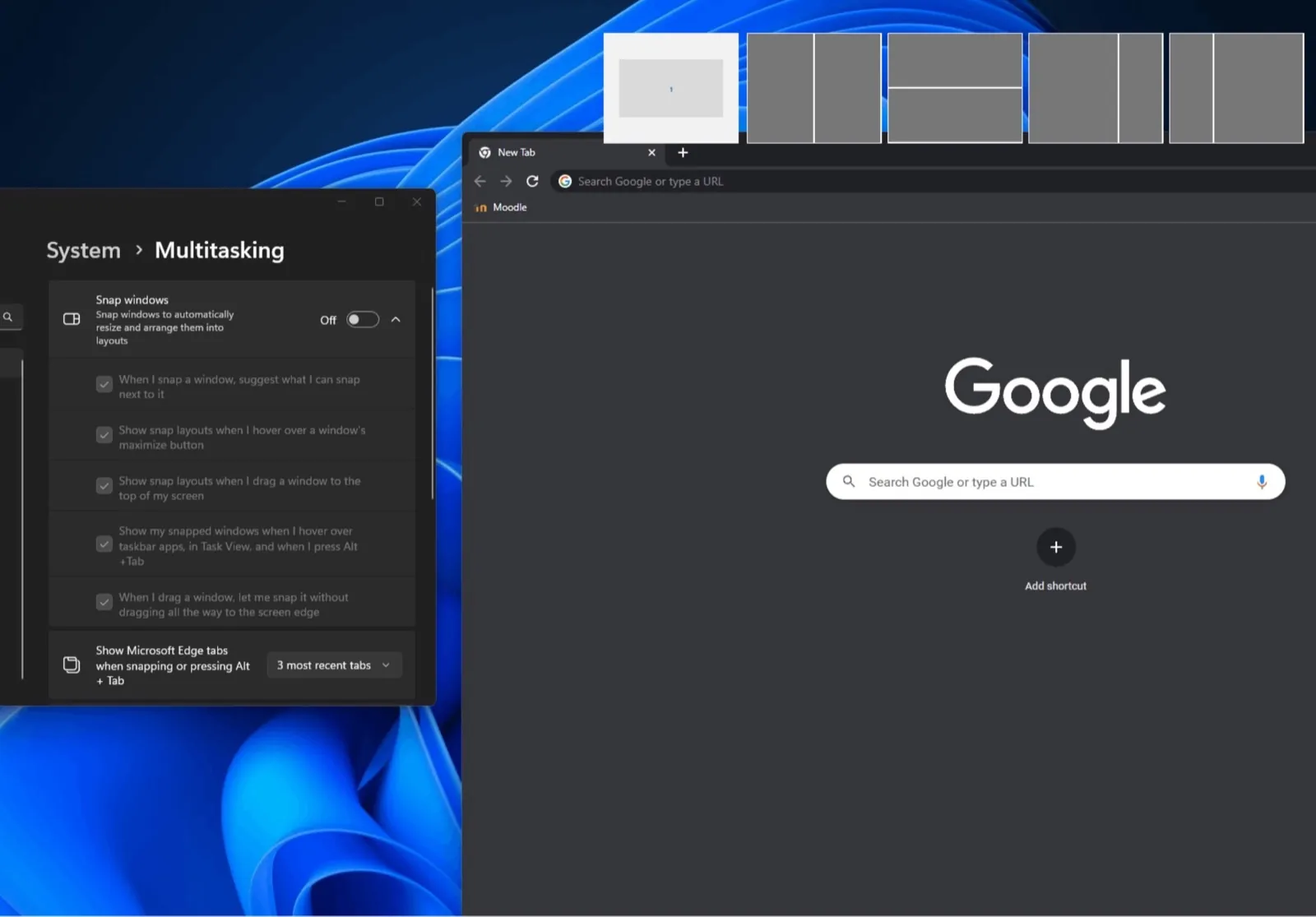1316x917 pixels.
Task: Click the Add shortcut button
Action: click(x=1055, y=547)
